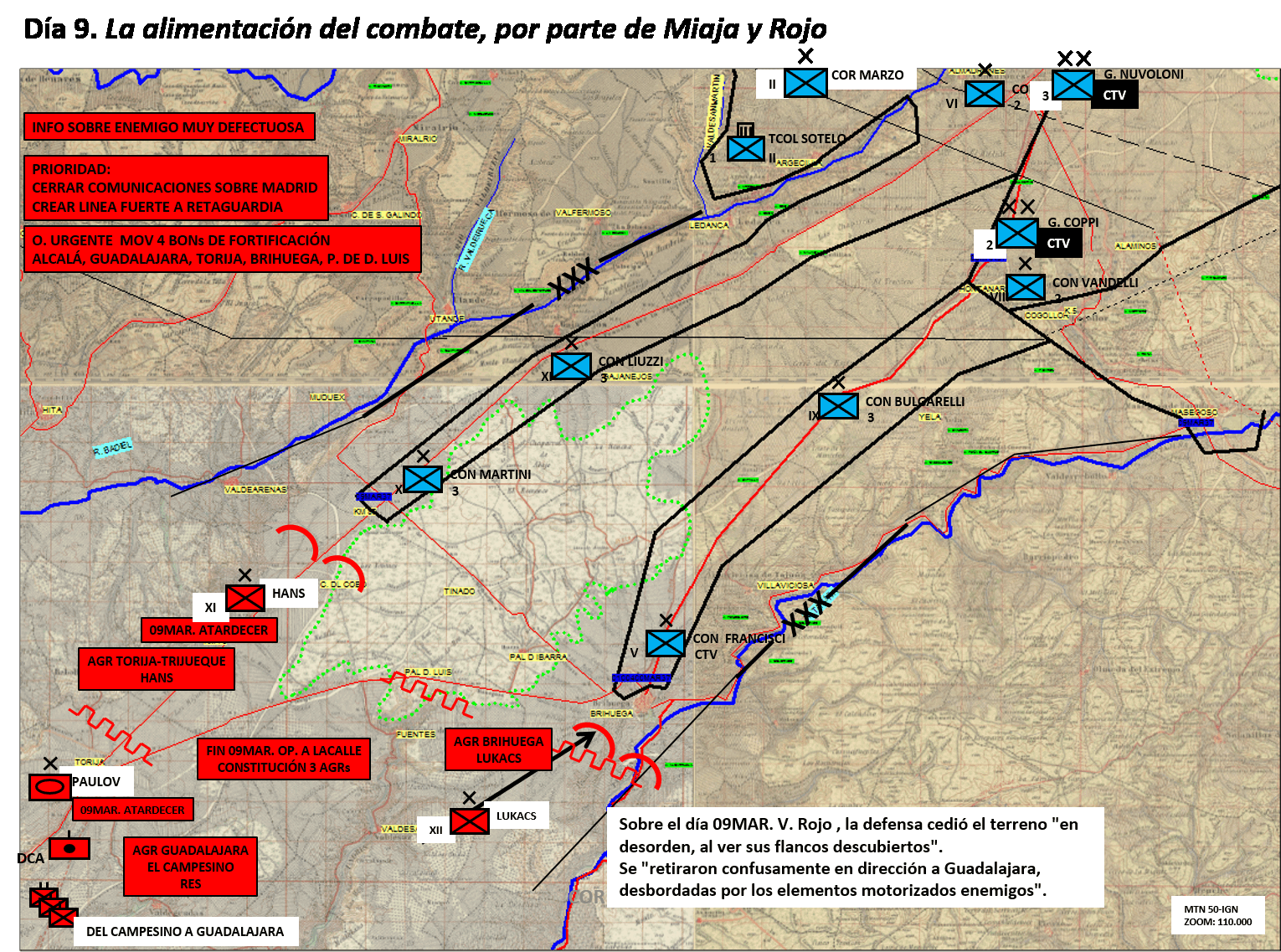Click the black CTV tag beside G. NUVOLONI
The image size is (1281, 952).
[1115, 95]
